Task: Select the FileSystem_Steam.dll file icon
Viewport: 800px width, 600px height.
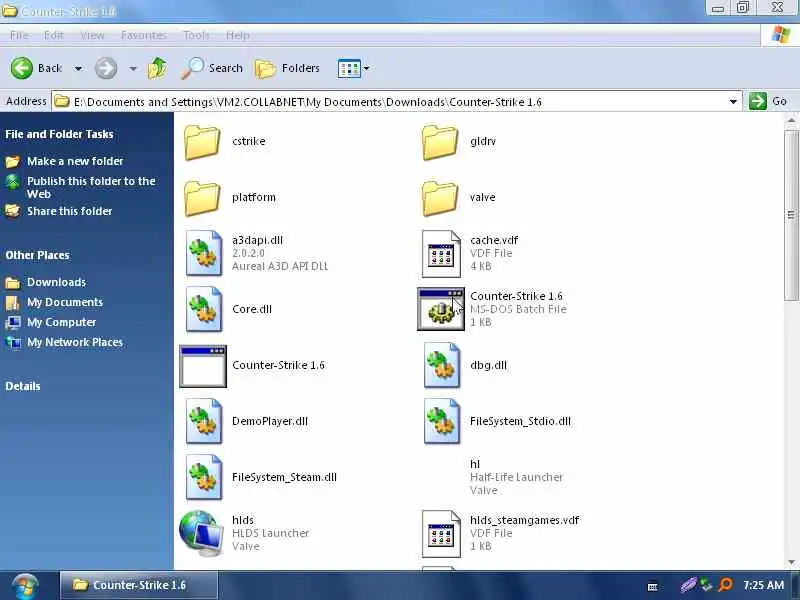Action: click(204, 478)
